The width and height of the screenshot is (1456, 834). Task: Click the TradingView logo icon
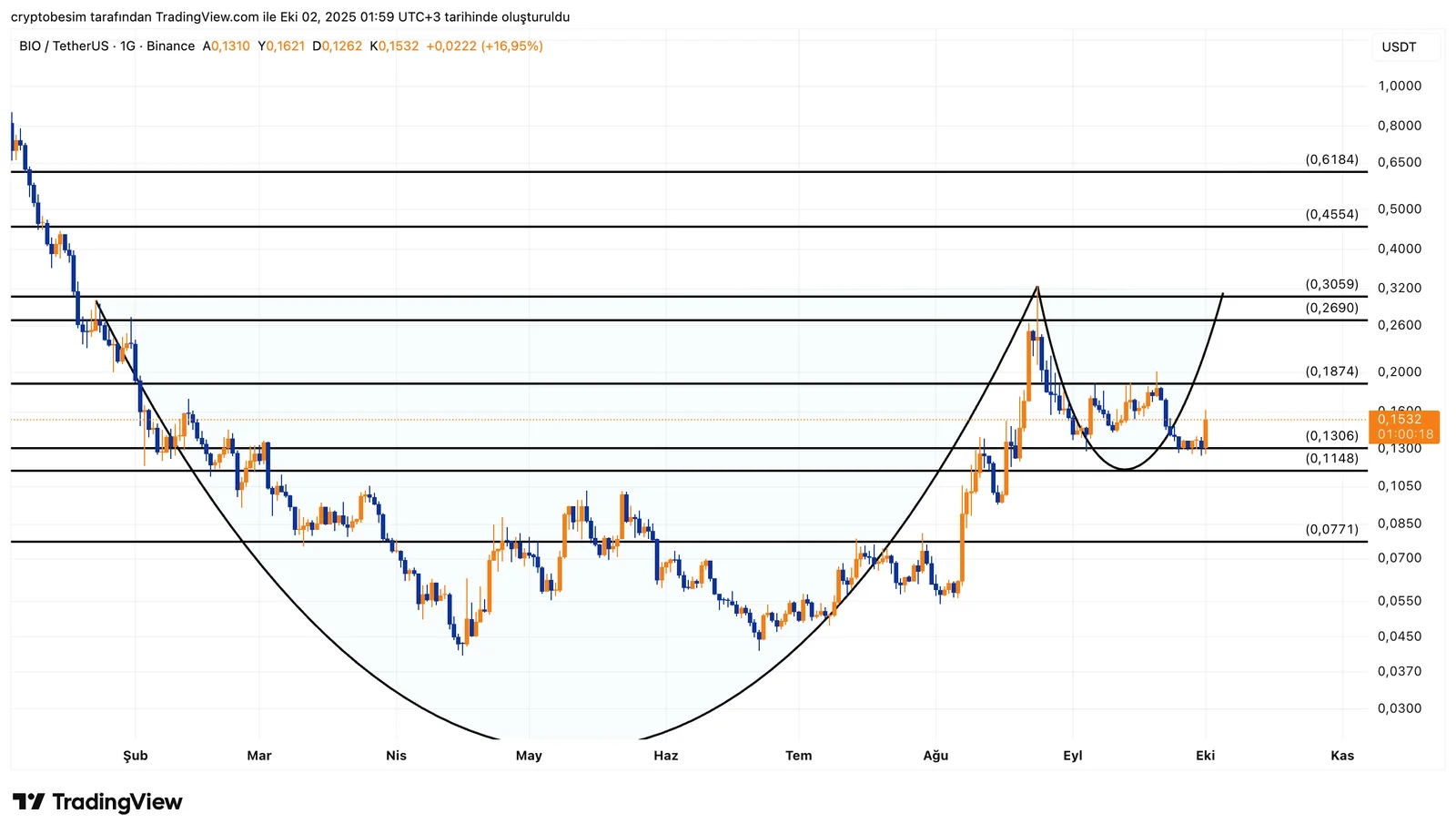pos(28,802)
